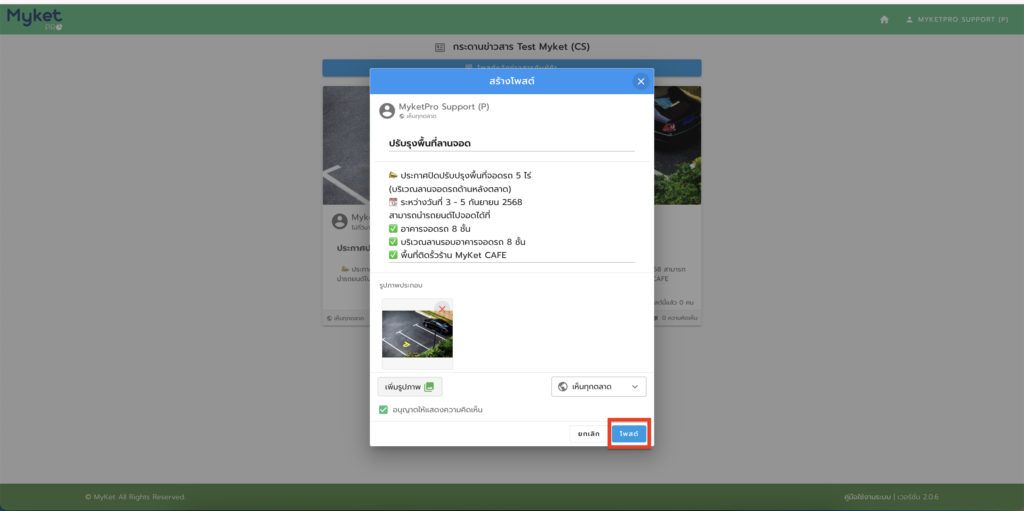Click the MyketPro Support avatar in the dialog

click(x=387, y=110)
